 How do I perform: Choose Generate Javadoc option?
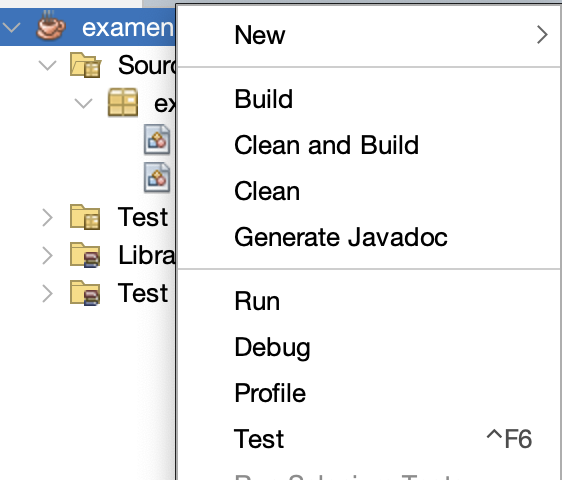point(369,237)
